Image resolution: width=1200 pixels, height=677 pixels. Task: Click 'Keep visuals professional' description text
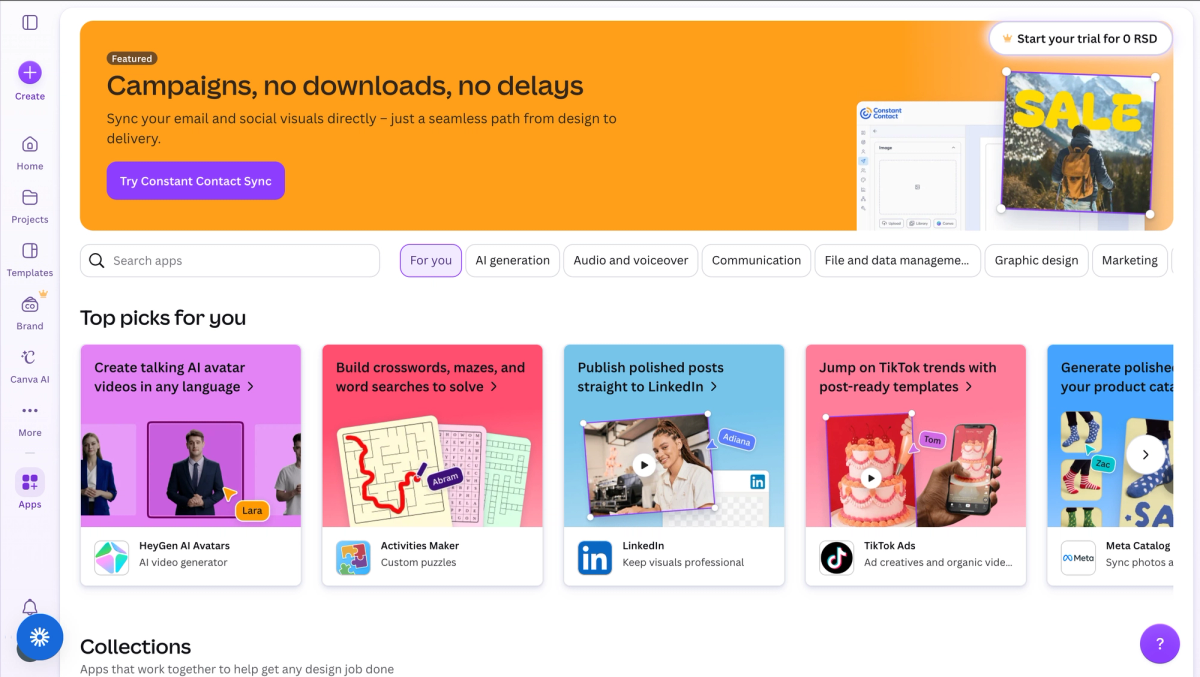[x=683, y=563]
